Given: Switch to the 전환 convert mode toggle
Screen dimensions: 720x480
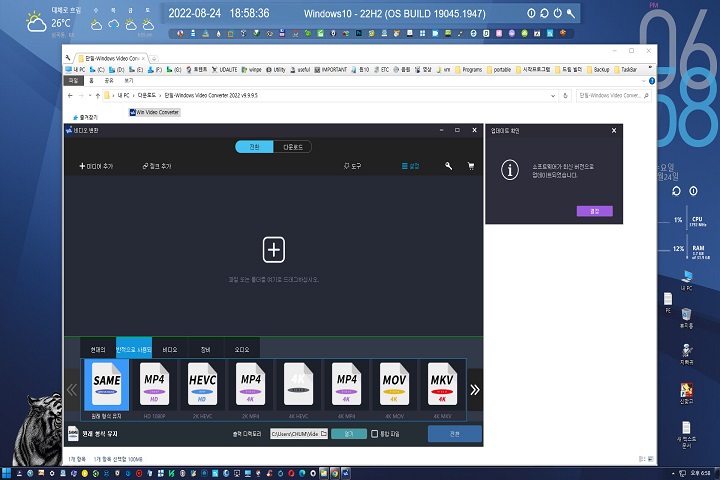Looking at the screenshot, I should [x=254, y=147].
